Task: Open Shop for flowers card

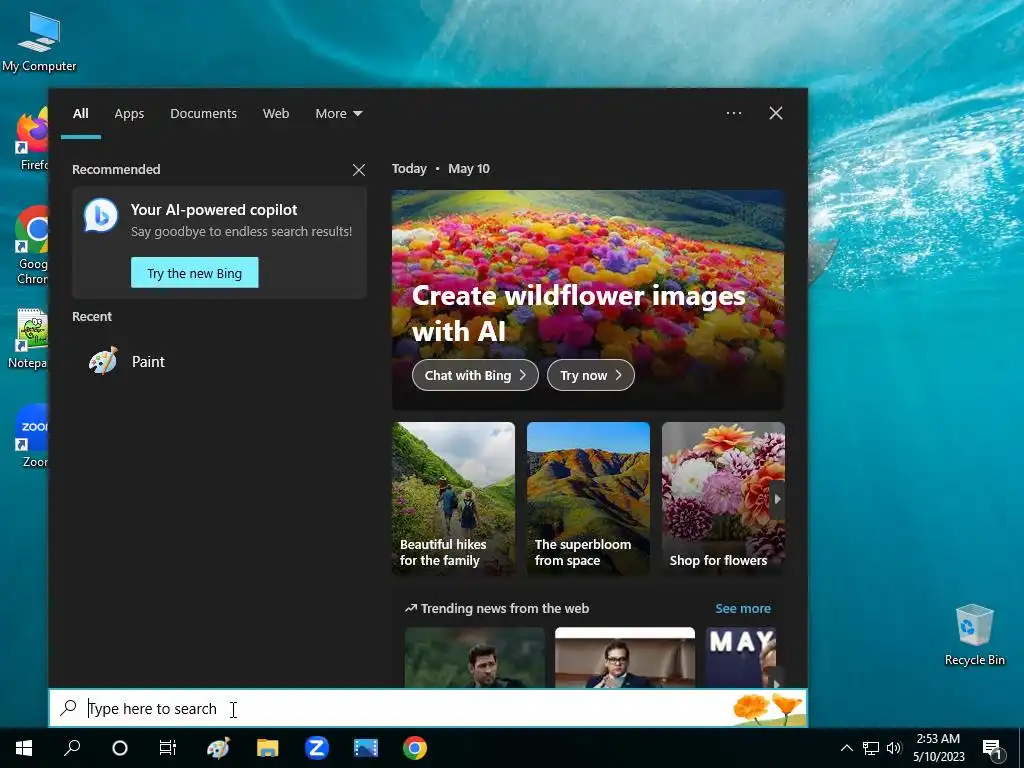Action: (x=723, y=498)
